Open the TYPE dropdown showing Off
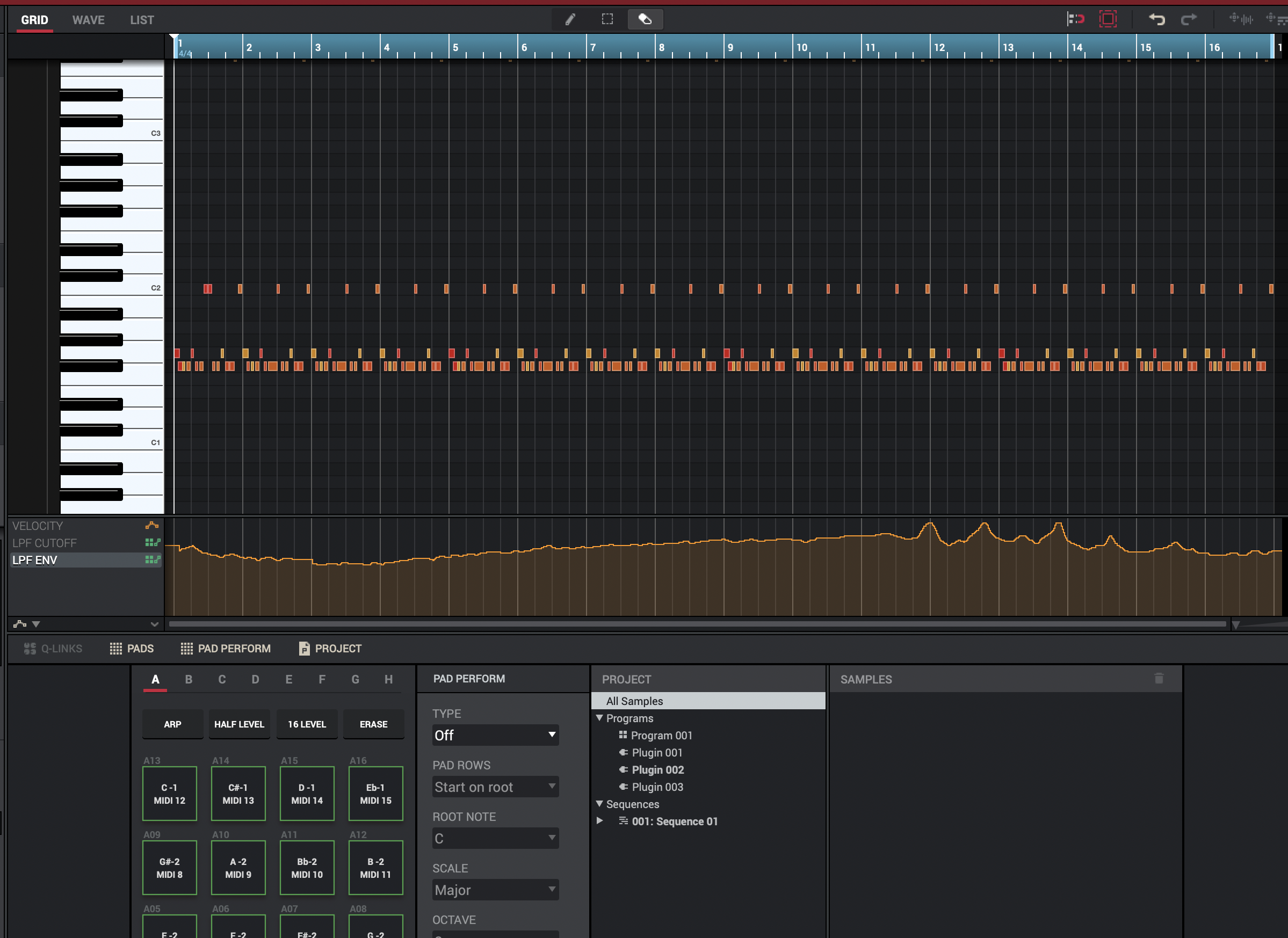1288x938 pixels. [495, 735]
